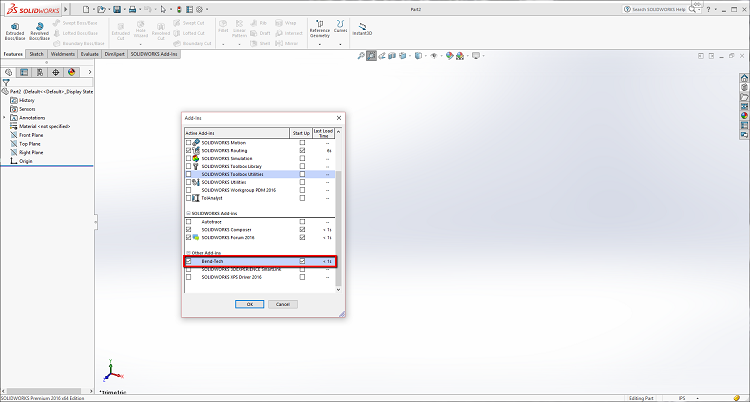
Task: Switch to the Evaluate tab
Action: click(89, 54)
